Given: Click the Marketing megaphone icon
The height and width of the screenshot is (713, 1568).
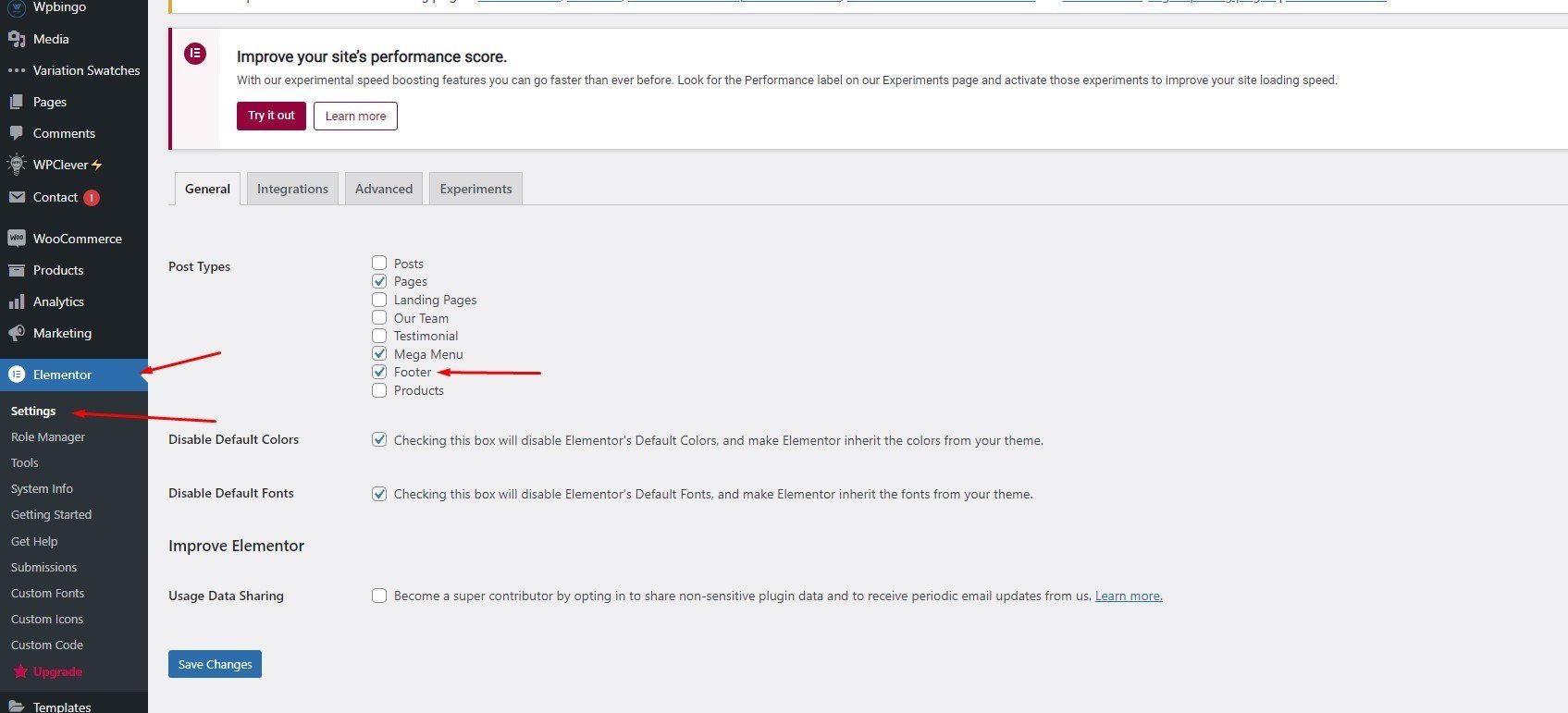Looking at the screenshot, I should tap(17, 333).
